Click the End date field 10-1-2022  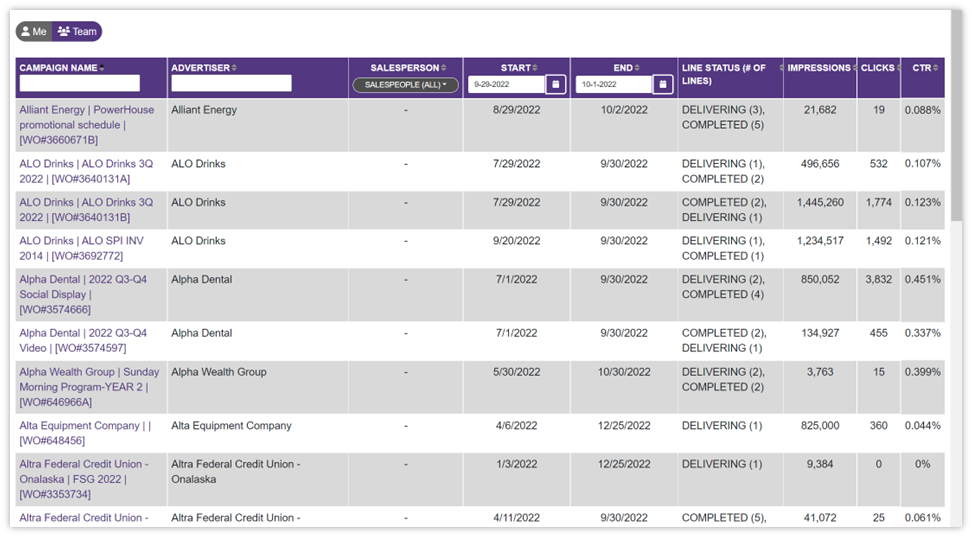tap(614, 84)
